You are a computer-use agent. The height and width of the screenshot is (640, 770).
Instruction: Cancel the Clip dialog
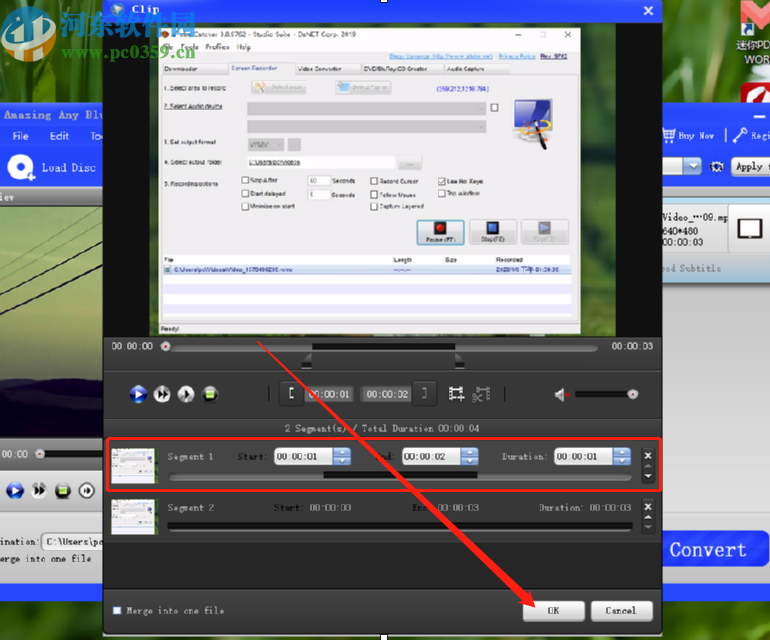coord(621,611)
